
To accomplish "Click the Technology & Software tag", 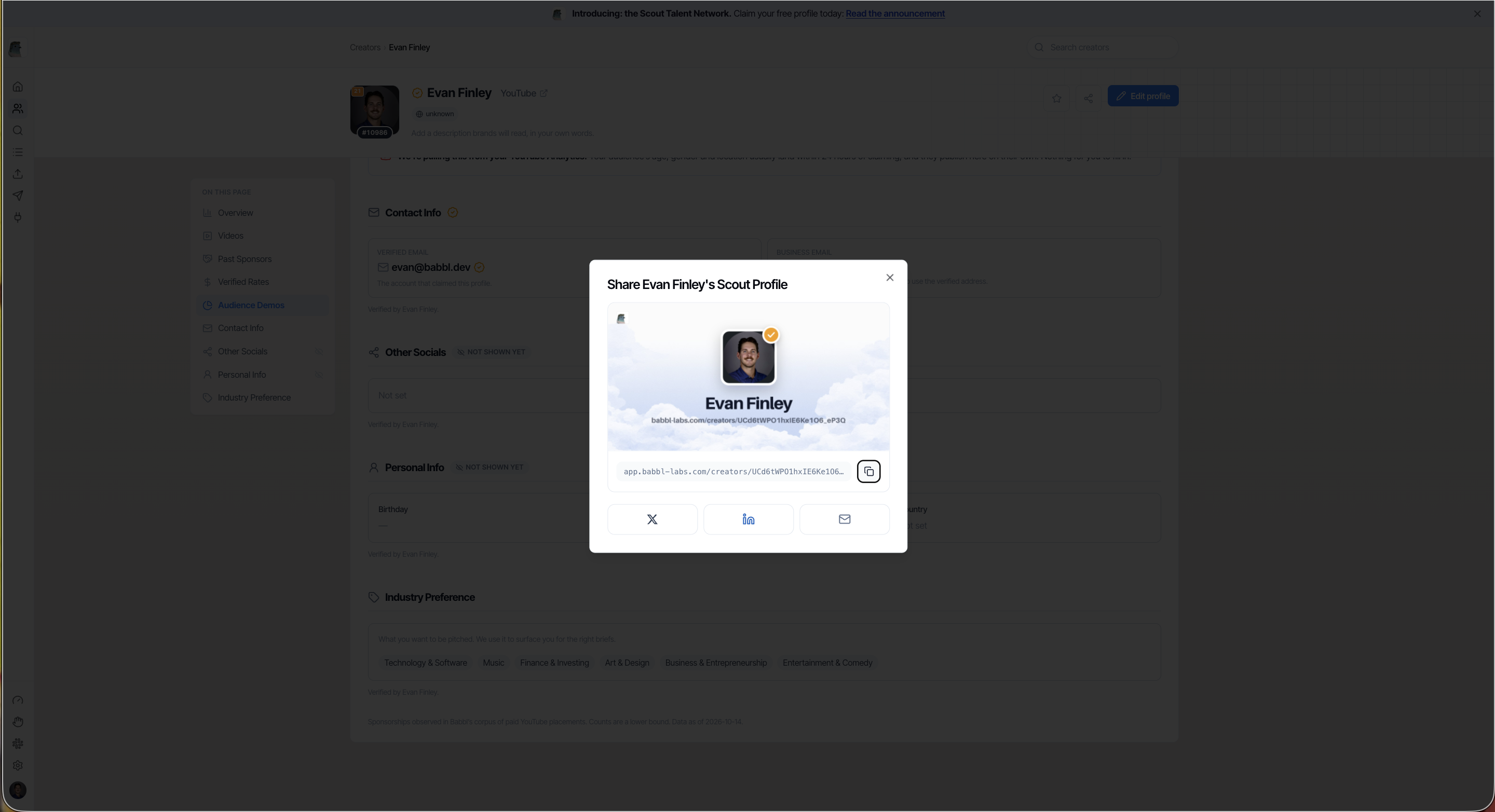I will pyautogui.click(x=426, y=663).
